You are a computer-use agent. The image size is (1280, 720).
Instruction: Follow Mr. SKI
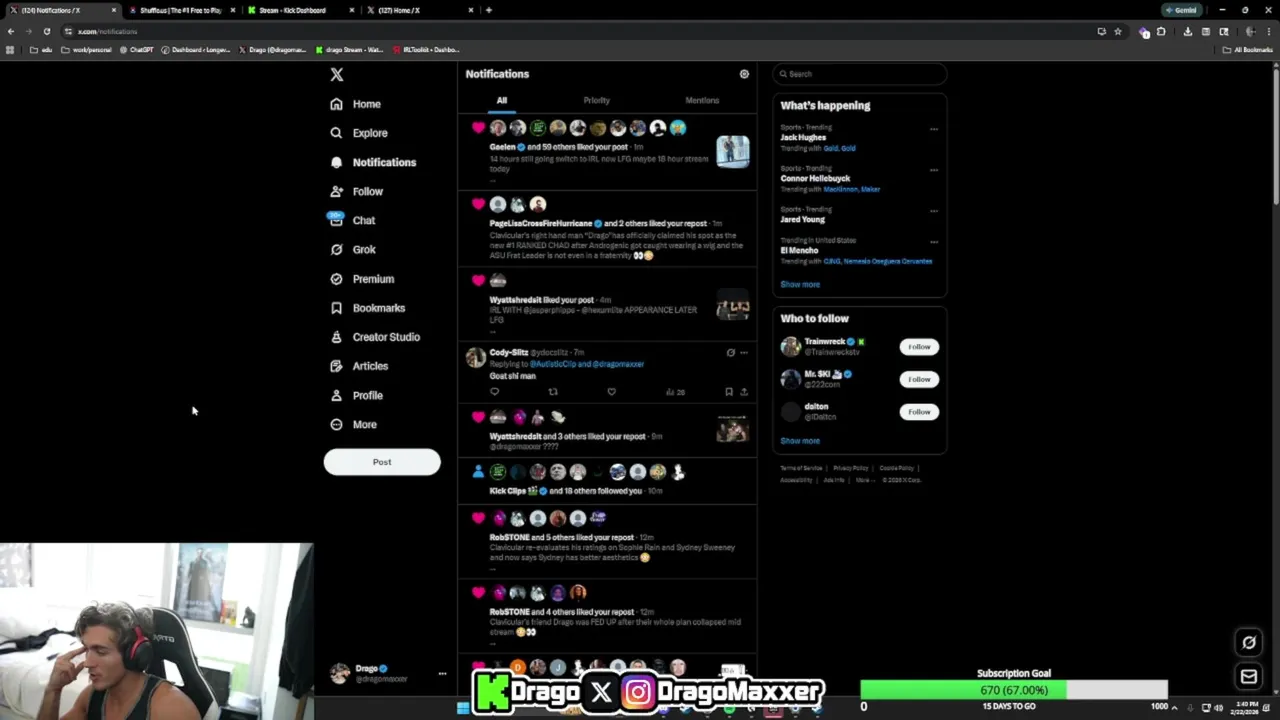pos(919,379)
